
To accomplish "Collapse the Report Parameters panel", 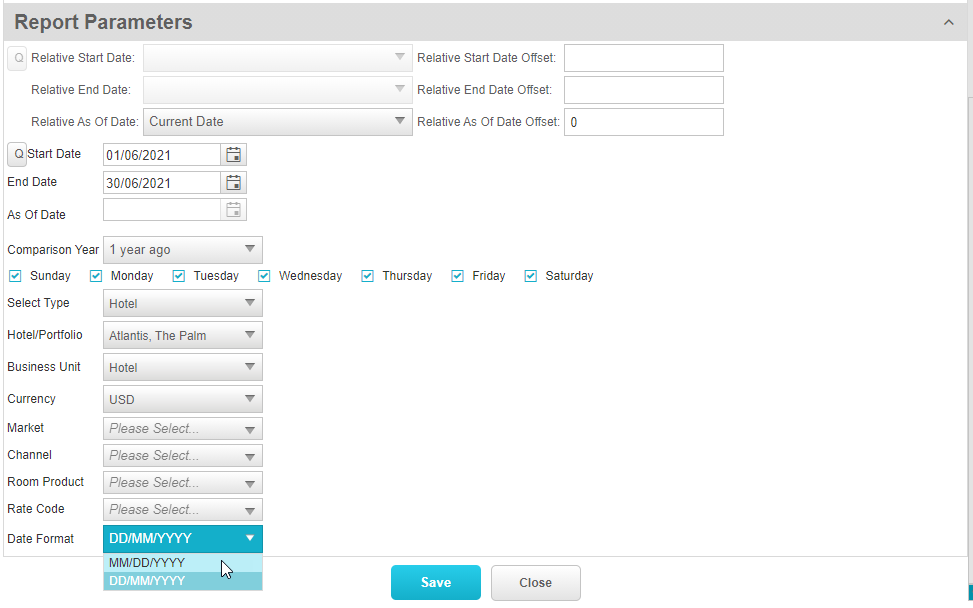I will point(948,22).
